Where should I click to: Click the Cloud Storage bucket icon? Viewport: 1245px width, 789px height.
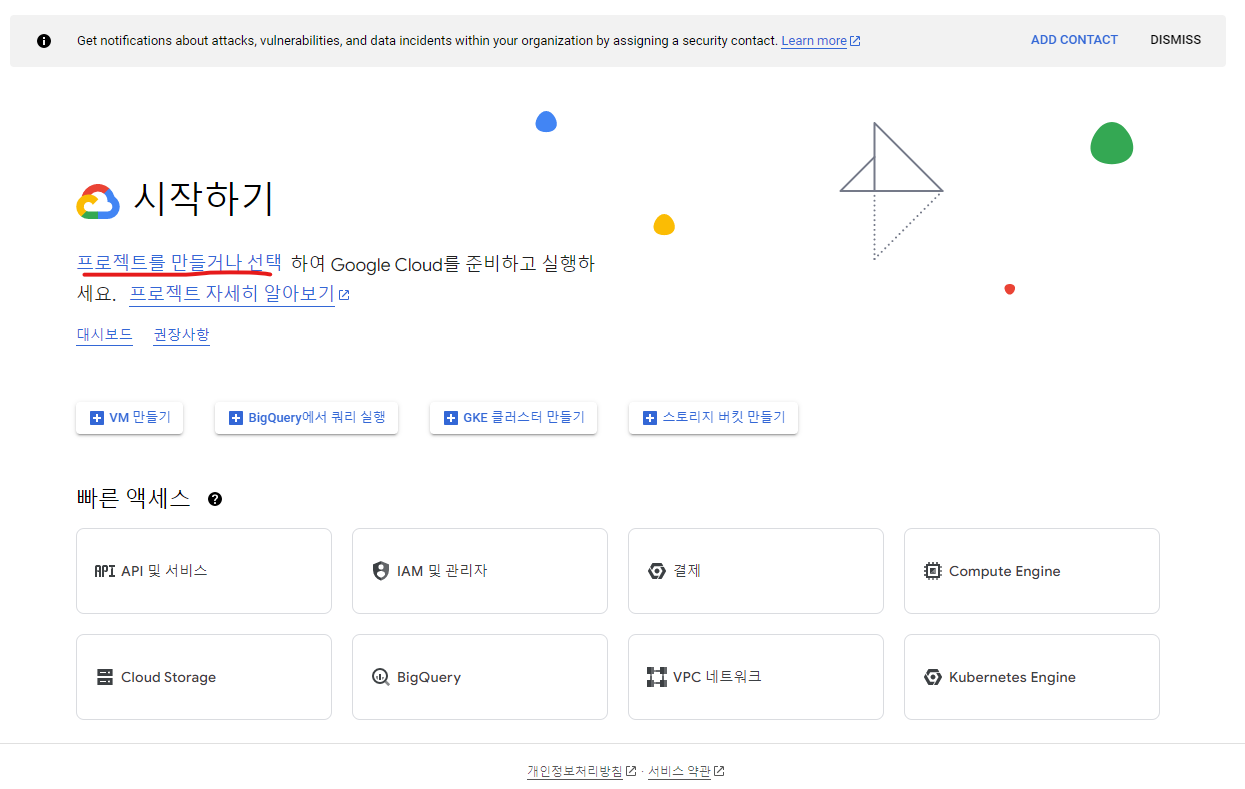105,677
